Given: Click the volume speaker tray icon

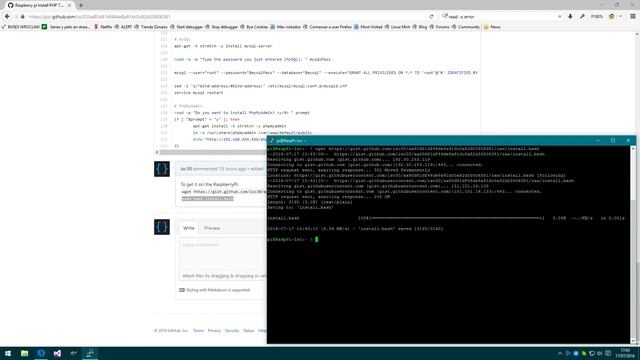Looking at the screenshot, I should (600, 353).
